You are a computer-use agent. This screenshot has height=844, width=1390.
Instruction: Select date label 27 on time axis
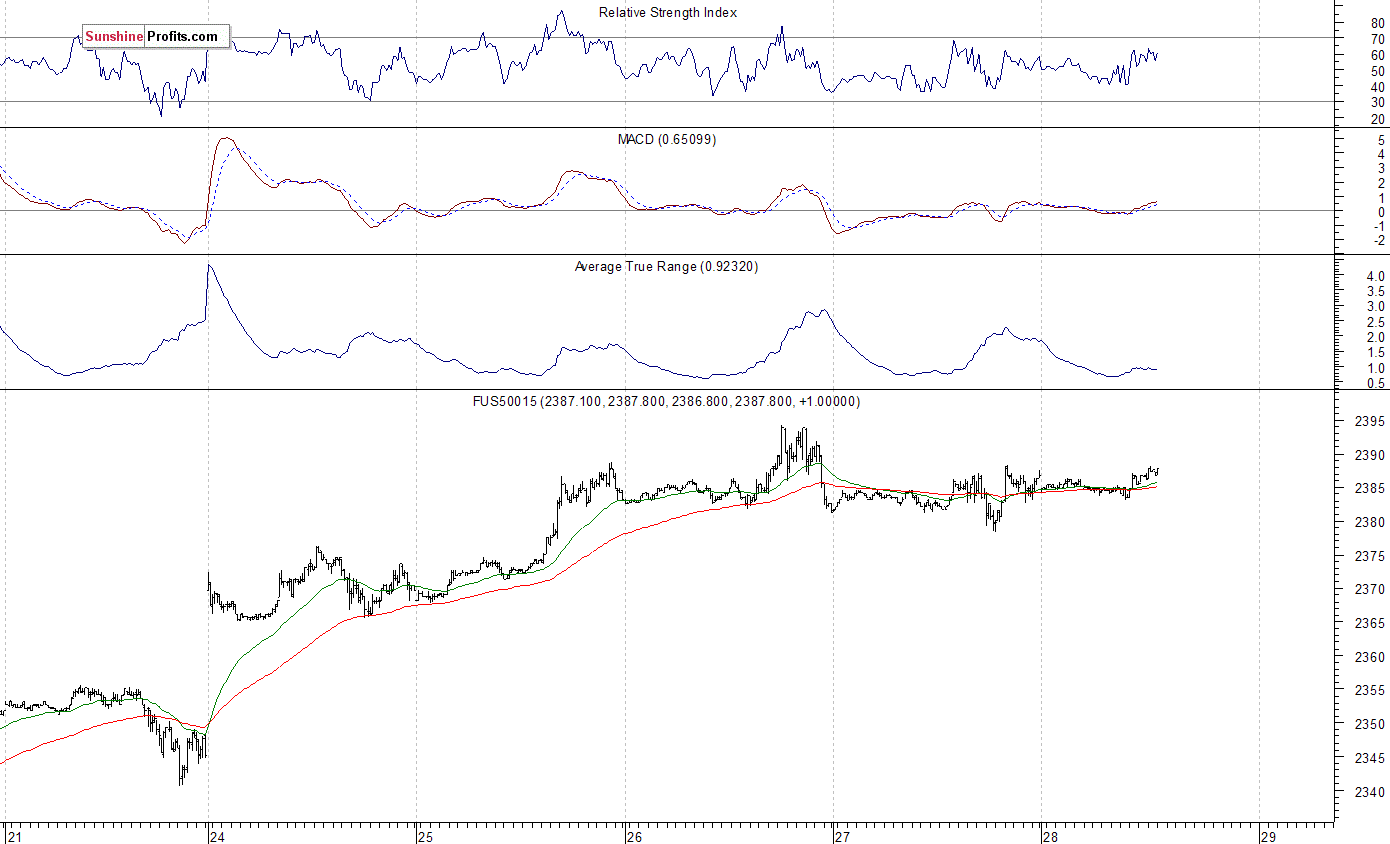pos(842,836)
